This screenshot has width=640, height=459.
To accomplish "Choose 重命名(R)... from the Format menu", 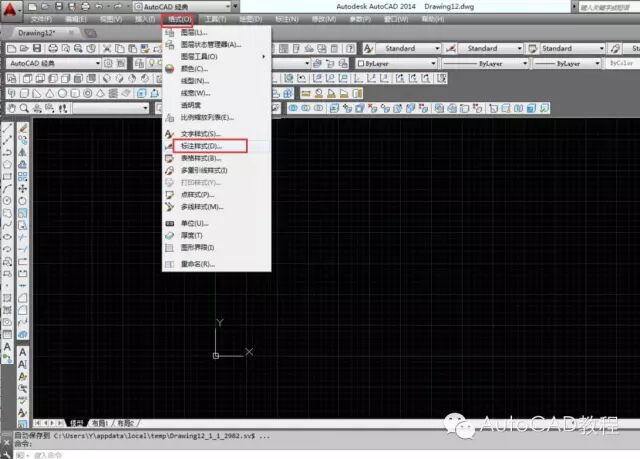I will pyautogui.click(x=217, y=264).
